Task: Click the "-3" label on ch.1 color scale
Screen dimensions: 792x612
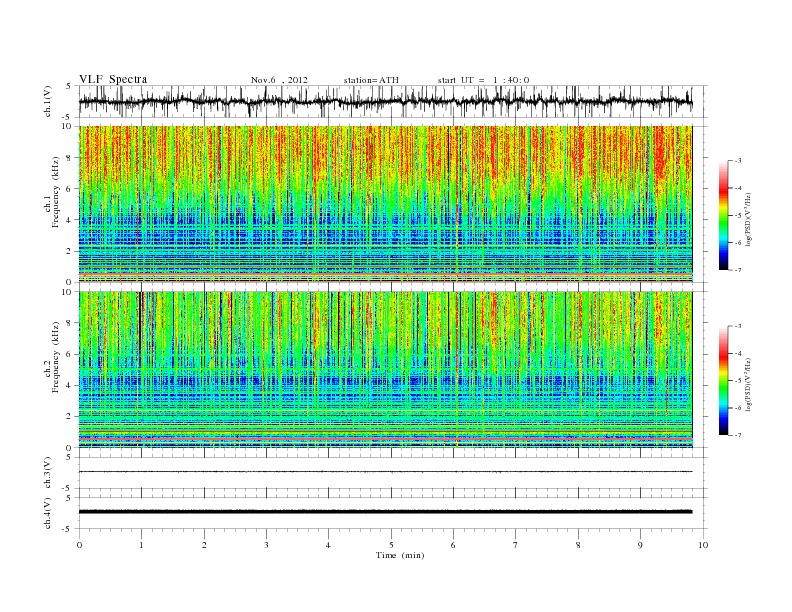Action: (x=738, y=161)
